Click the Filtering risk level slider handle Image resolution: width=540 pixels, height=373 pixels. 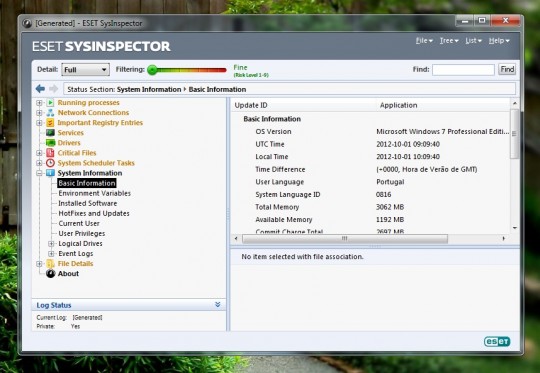point(152,70)
